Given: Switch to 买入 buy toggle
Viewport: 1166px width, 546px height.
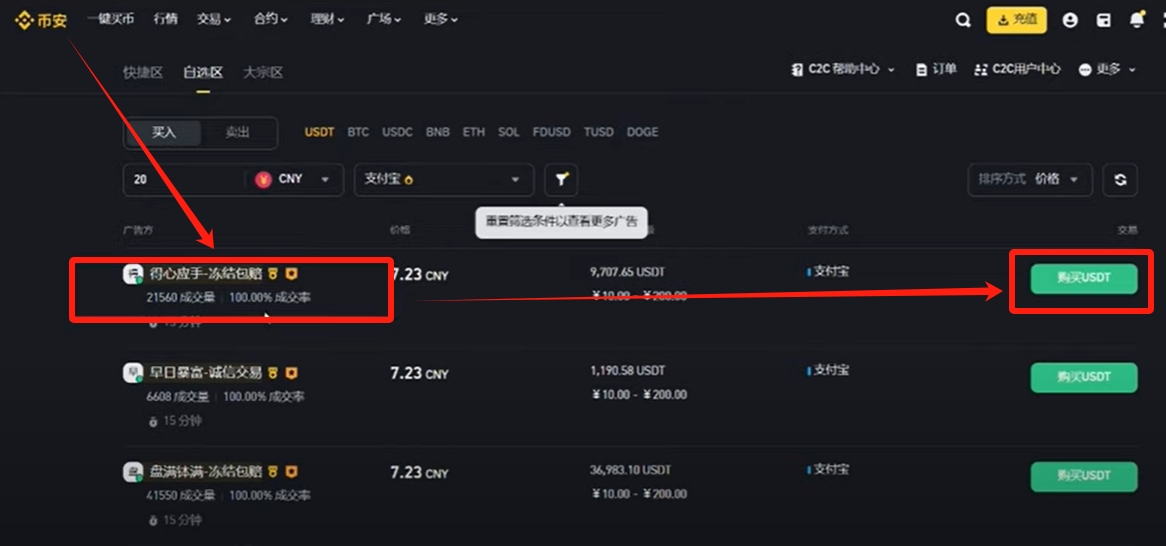Looking at the screenshot, I should (163, 132).
